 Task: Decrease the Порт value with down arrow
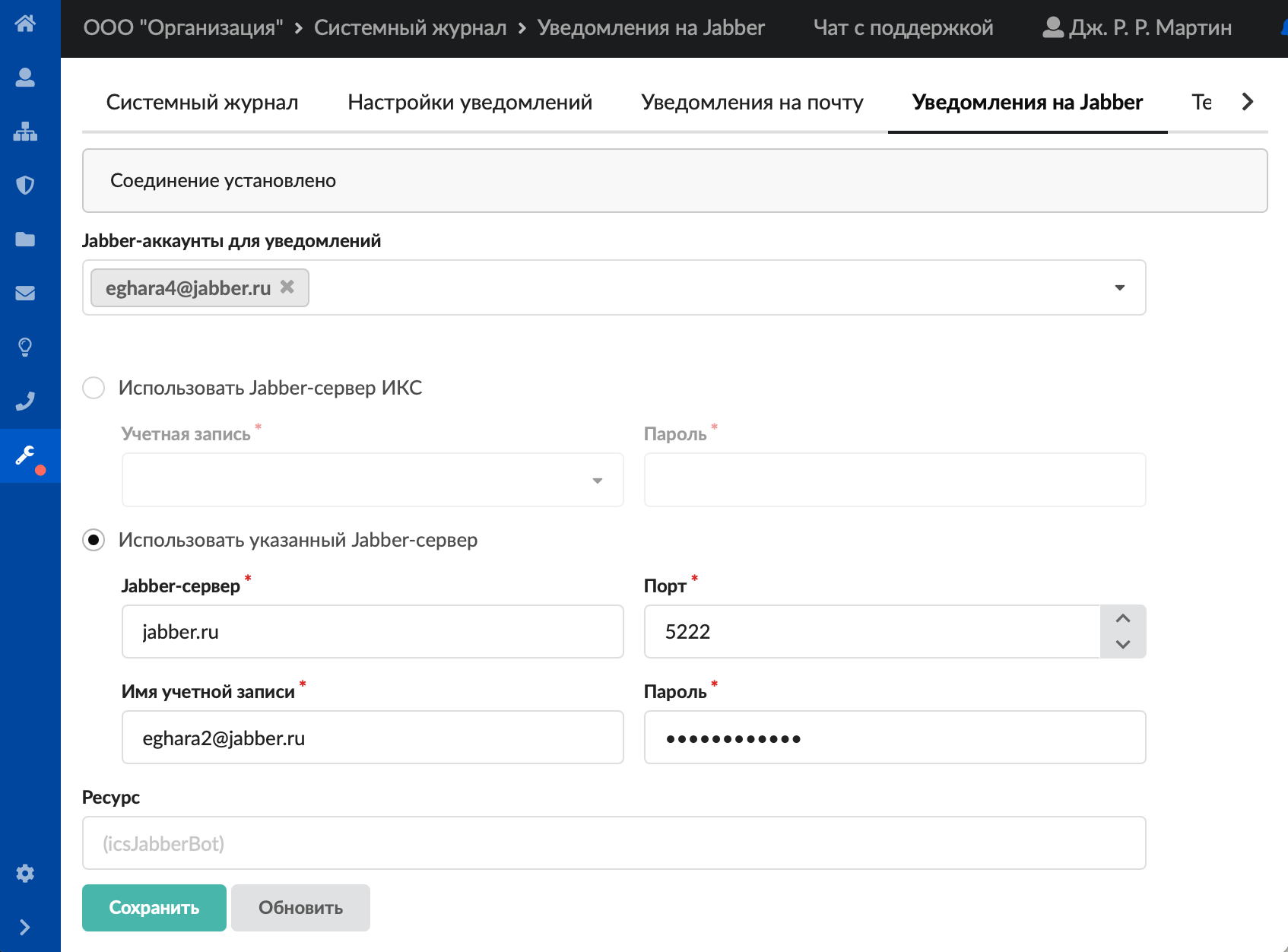1123,644
